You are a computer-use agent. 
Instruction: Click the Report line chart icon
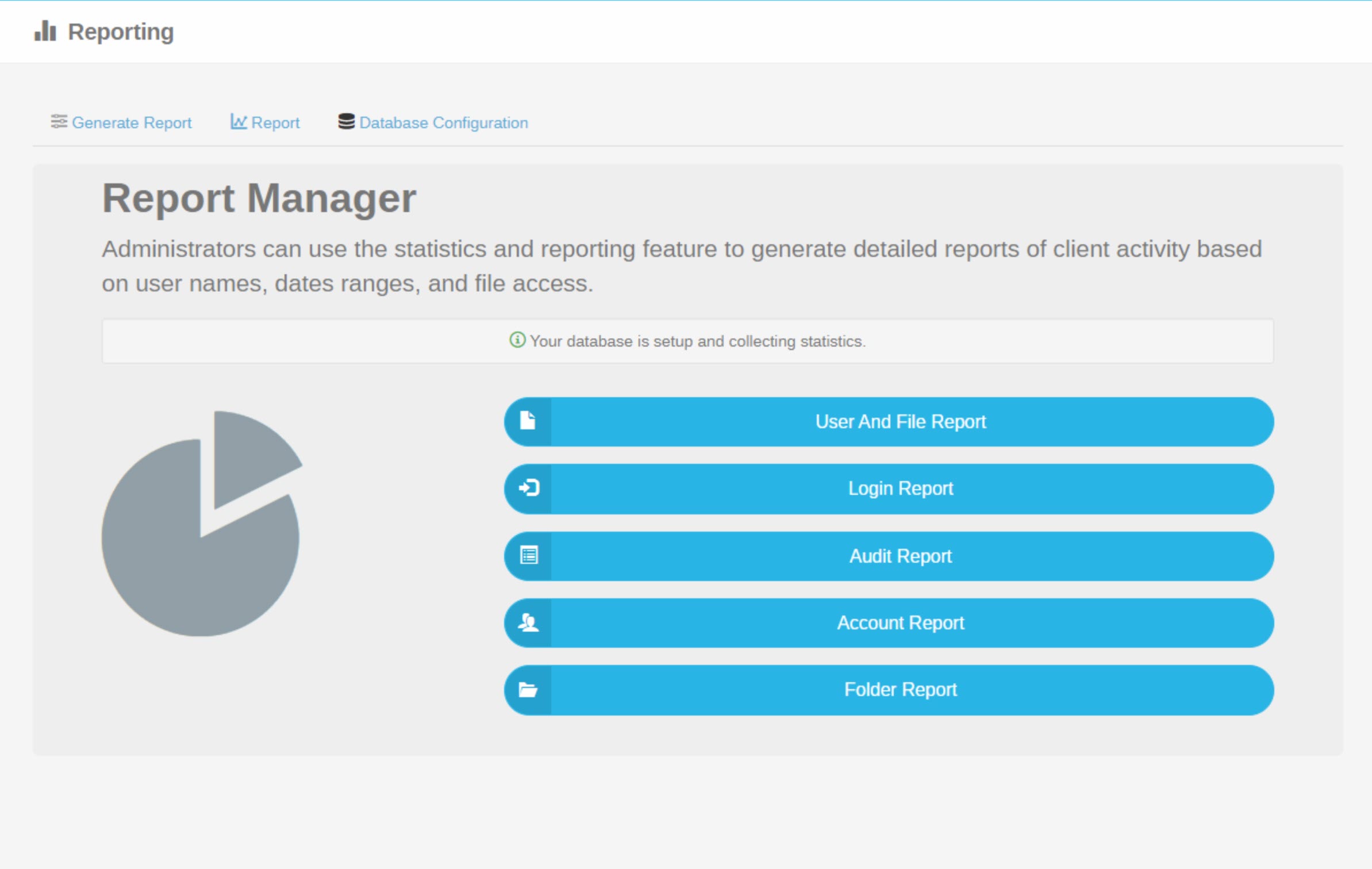(x=239, y=121)
